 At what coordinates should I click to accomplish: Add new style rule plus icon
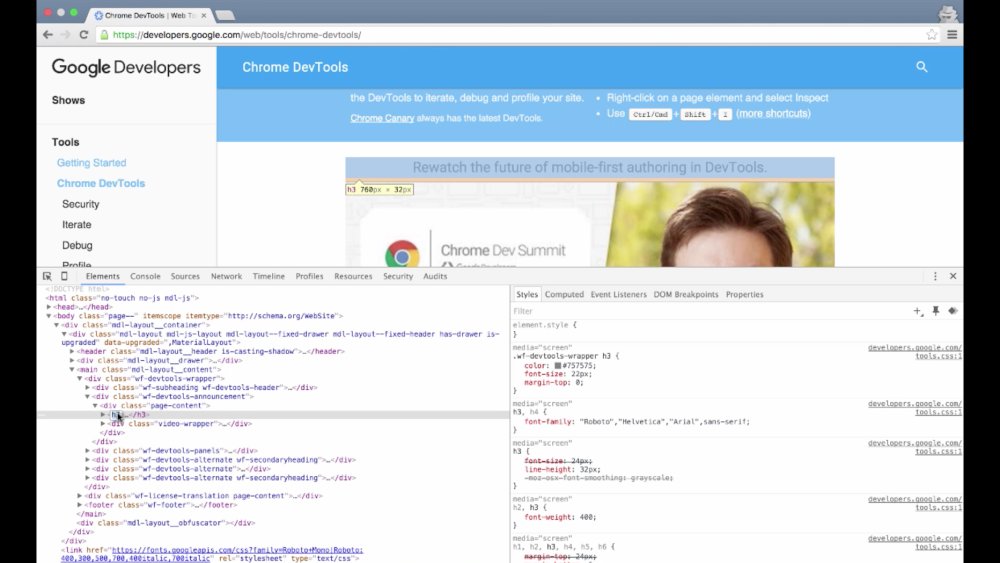pyautogui.click(x=918, y=311)
